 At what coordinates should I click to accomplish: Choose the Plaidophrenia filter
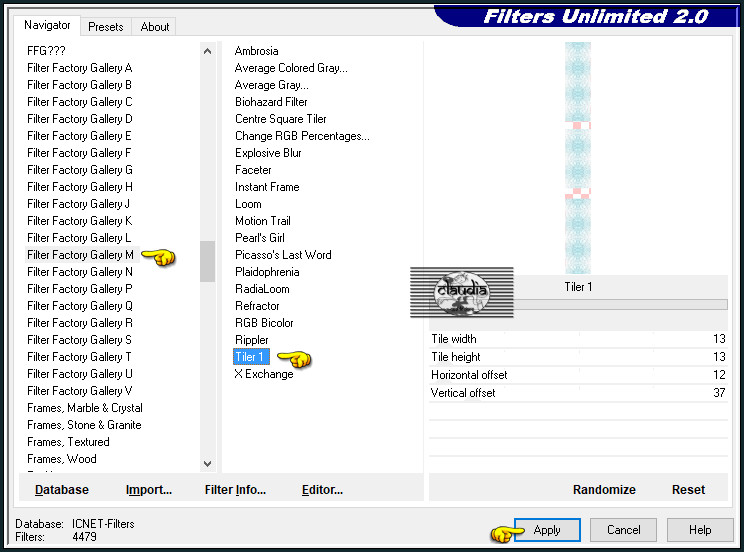pos(267,272)
